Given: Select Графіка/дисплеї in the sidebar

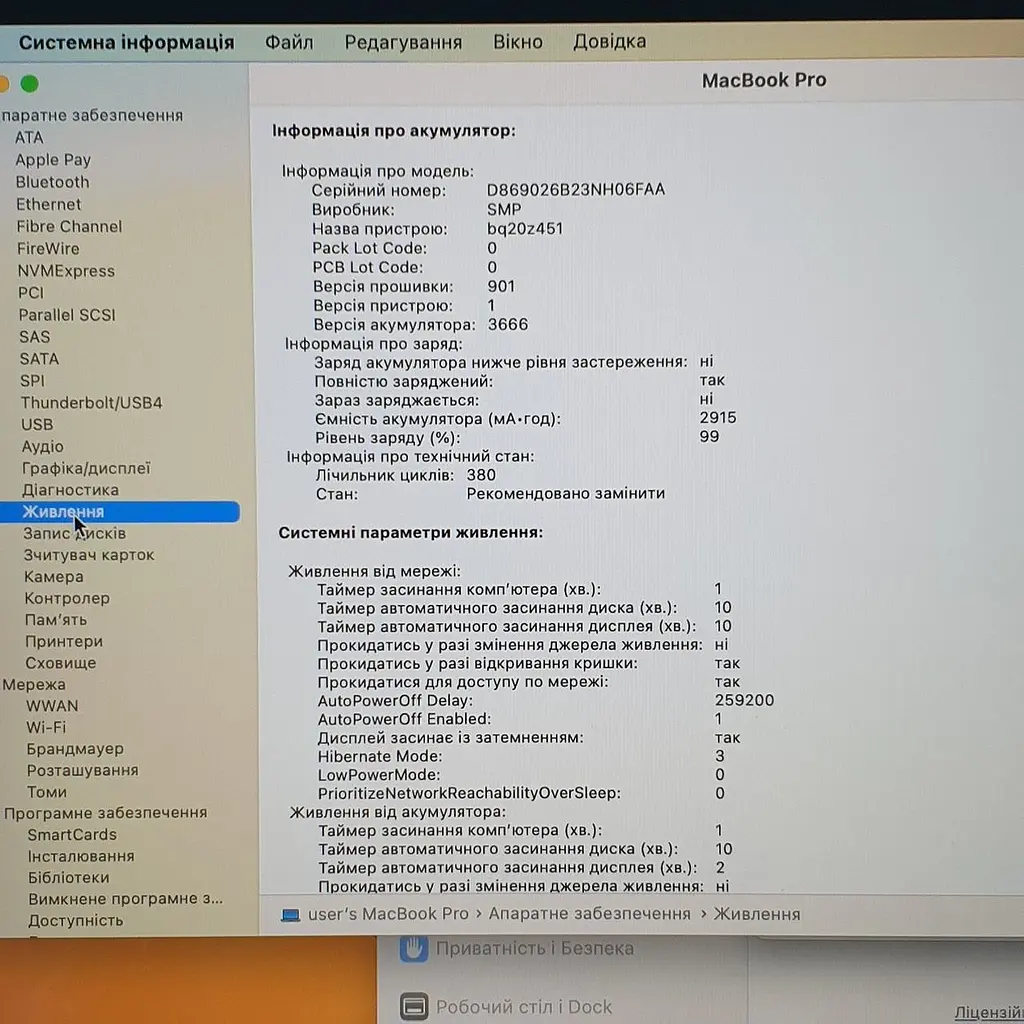Looking at the screenshot, I should [86, 468].
